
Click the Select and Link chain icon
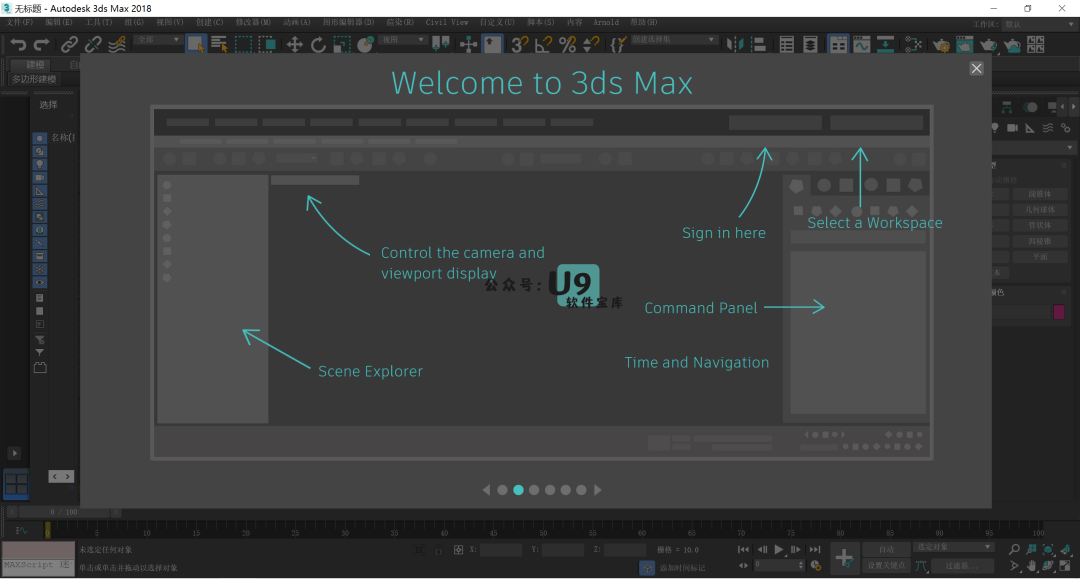pyautogui.click(x=69, y=44)
